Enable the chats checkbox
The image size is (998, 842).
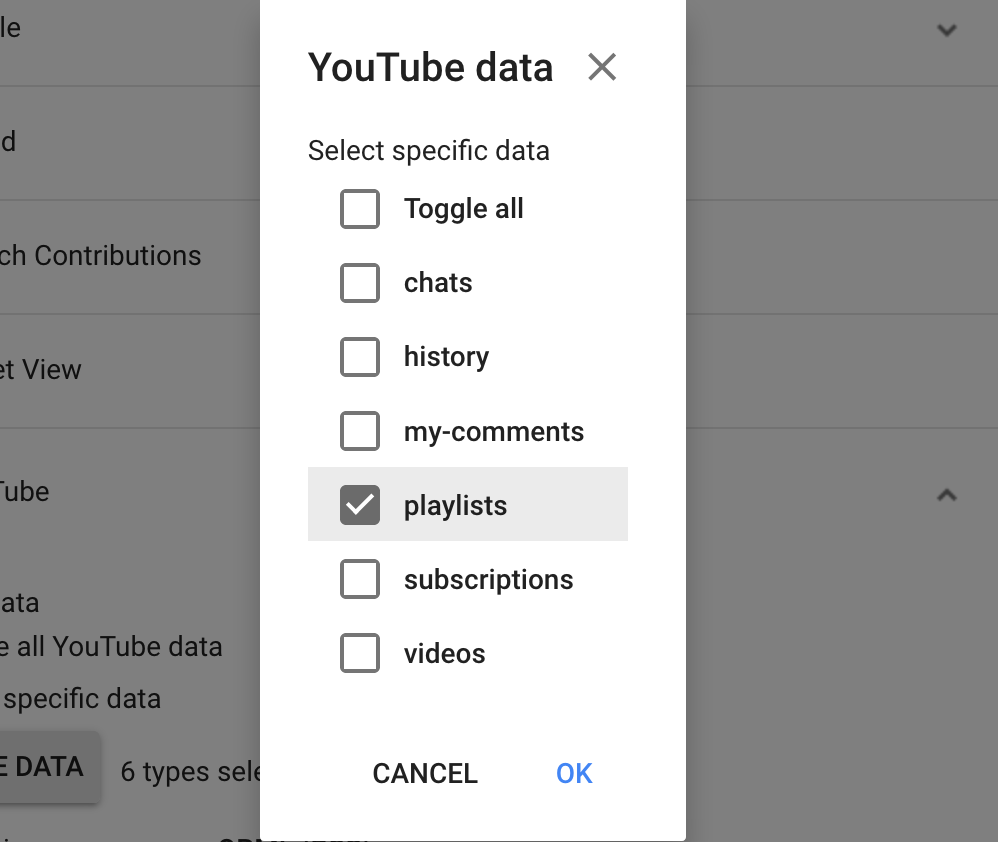pos(360,283)
